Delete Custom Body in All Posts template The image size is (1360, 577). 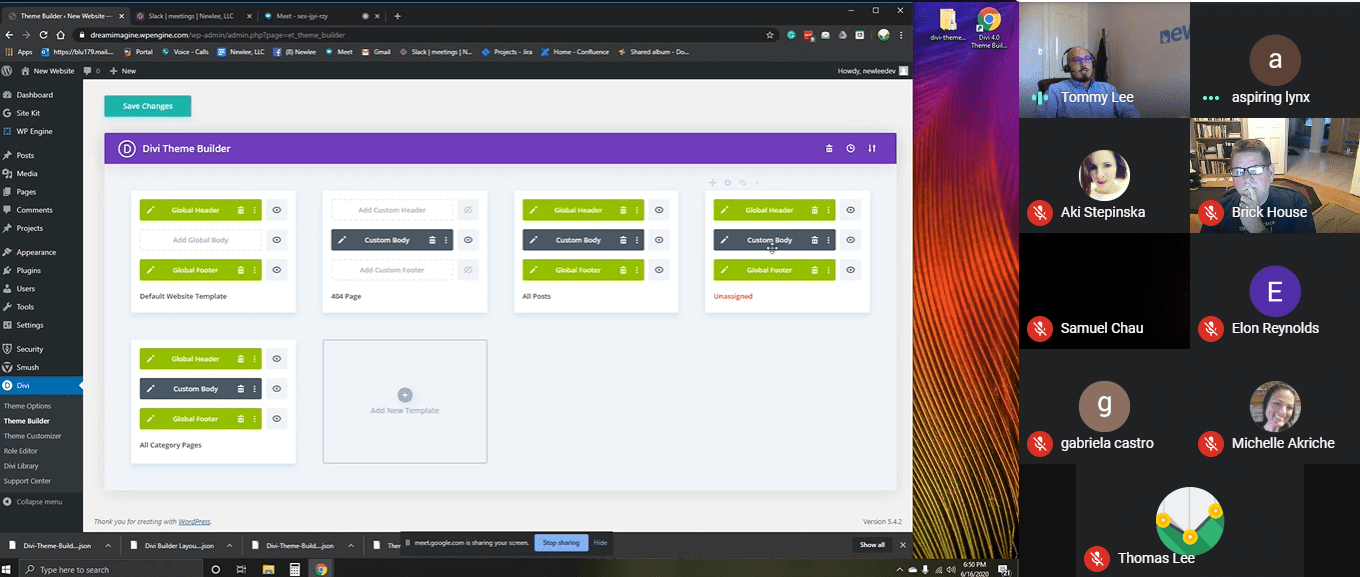[623, 240]
